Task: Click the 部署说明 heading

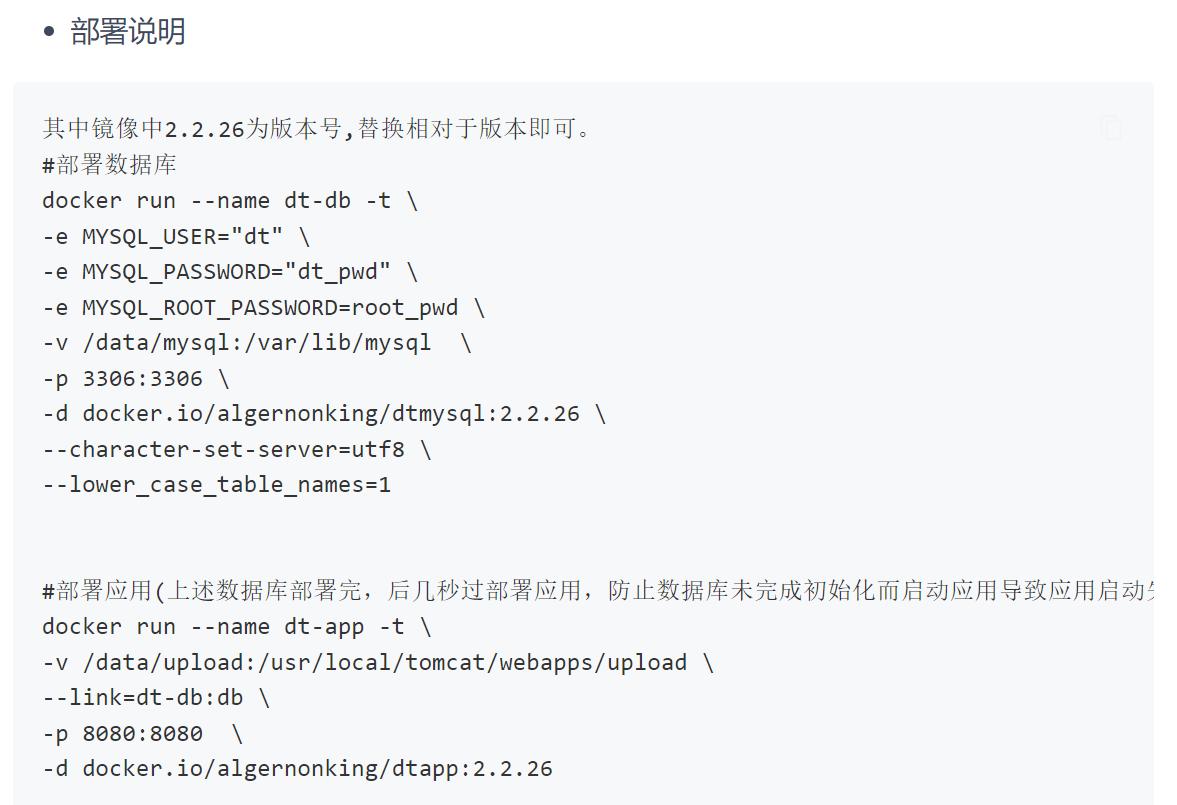Action: click(127, 32)
